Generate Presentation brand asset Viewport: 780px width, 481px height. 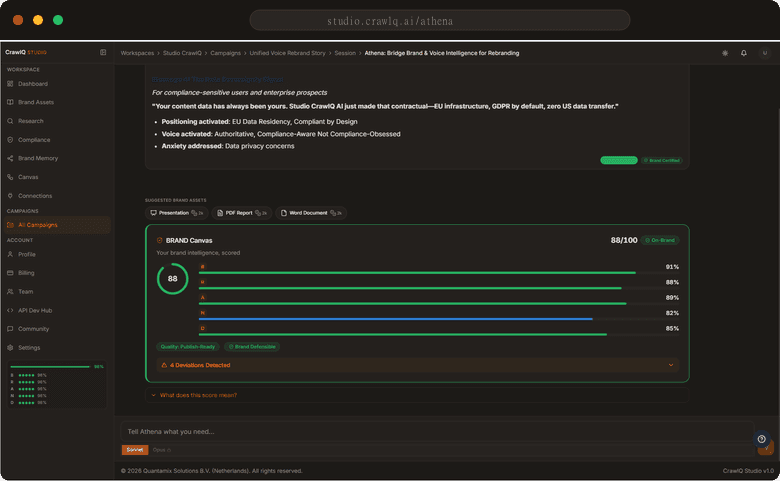pyautogui.click(x=177, y=213)
